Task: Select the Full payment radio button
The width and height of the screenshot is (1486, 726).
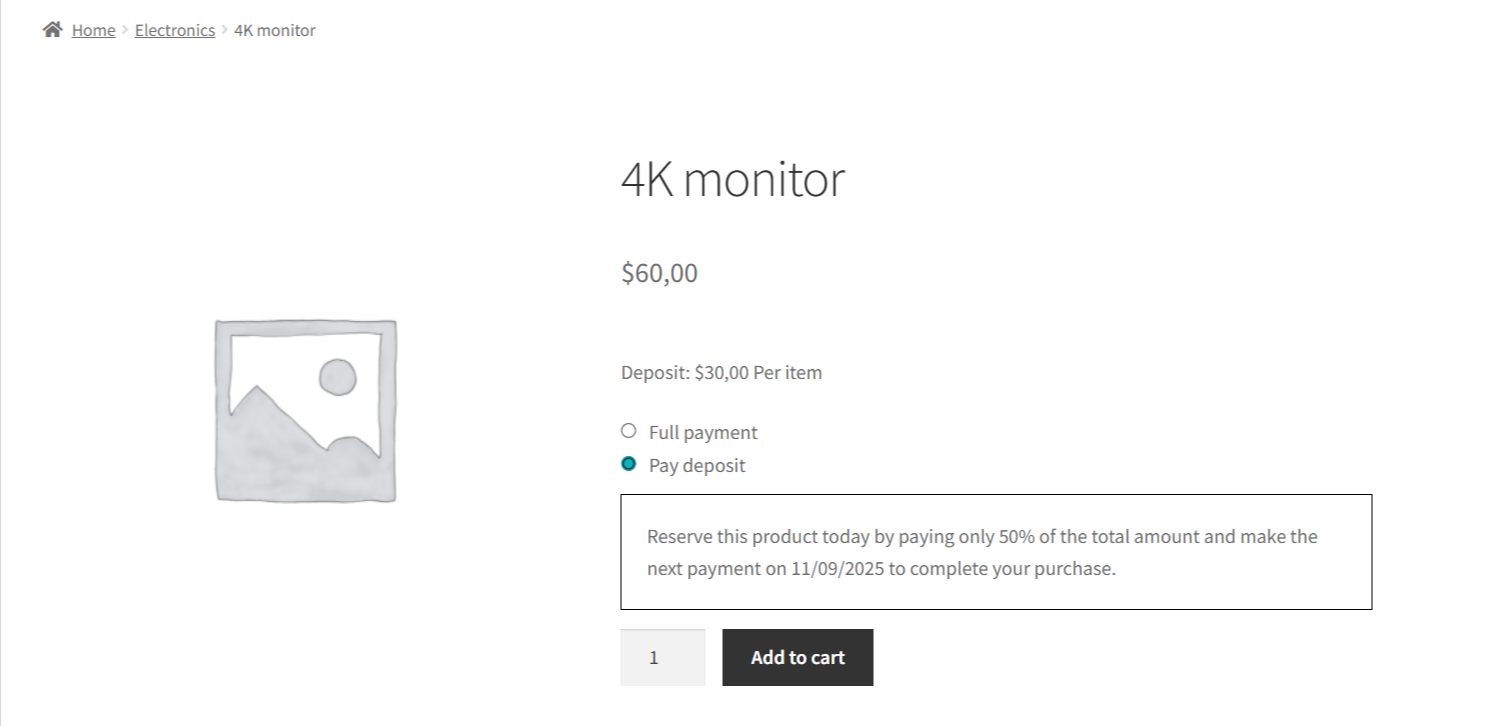Action: 628,431
